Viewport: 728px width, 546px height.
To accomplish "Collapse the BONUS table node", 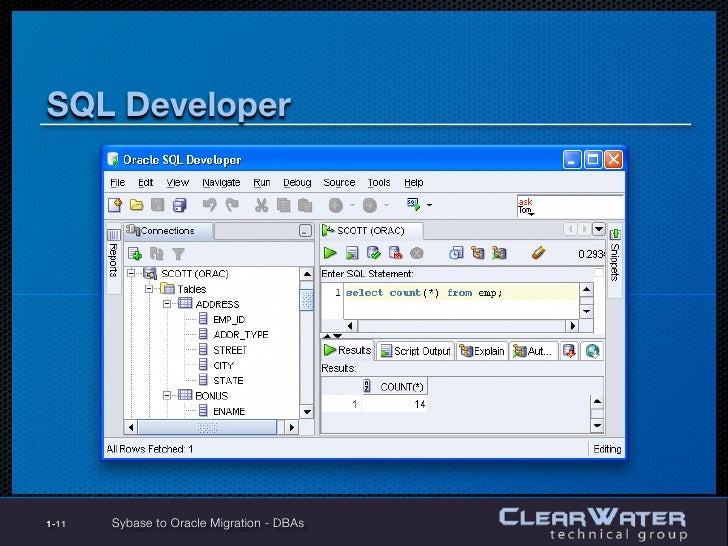I will [x=167, y=396].
